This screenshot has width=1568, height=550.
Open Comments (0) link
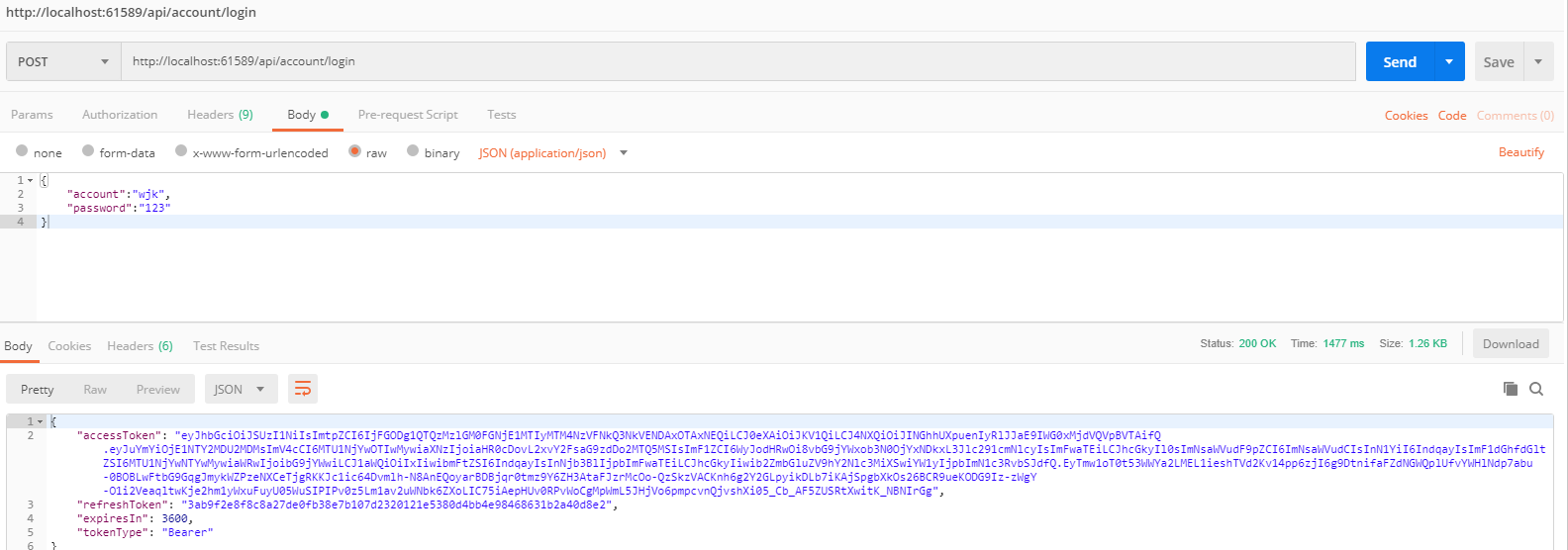[x=1516, y=116]
